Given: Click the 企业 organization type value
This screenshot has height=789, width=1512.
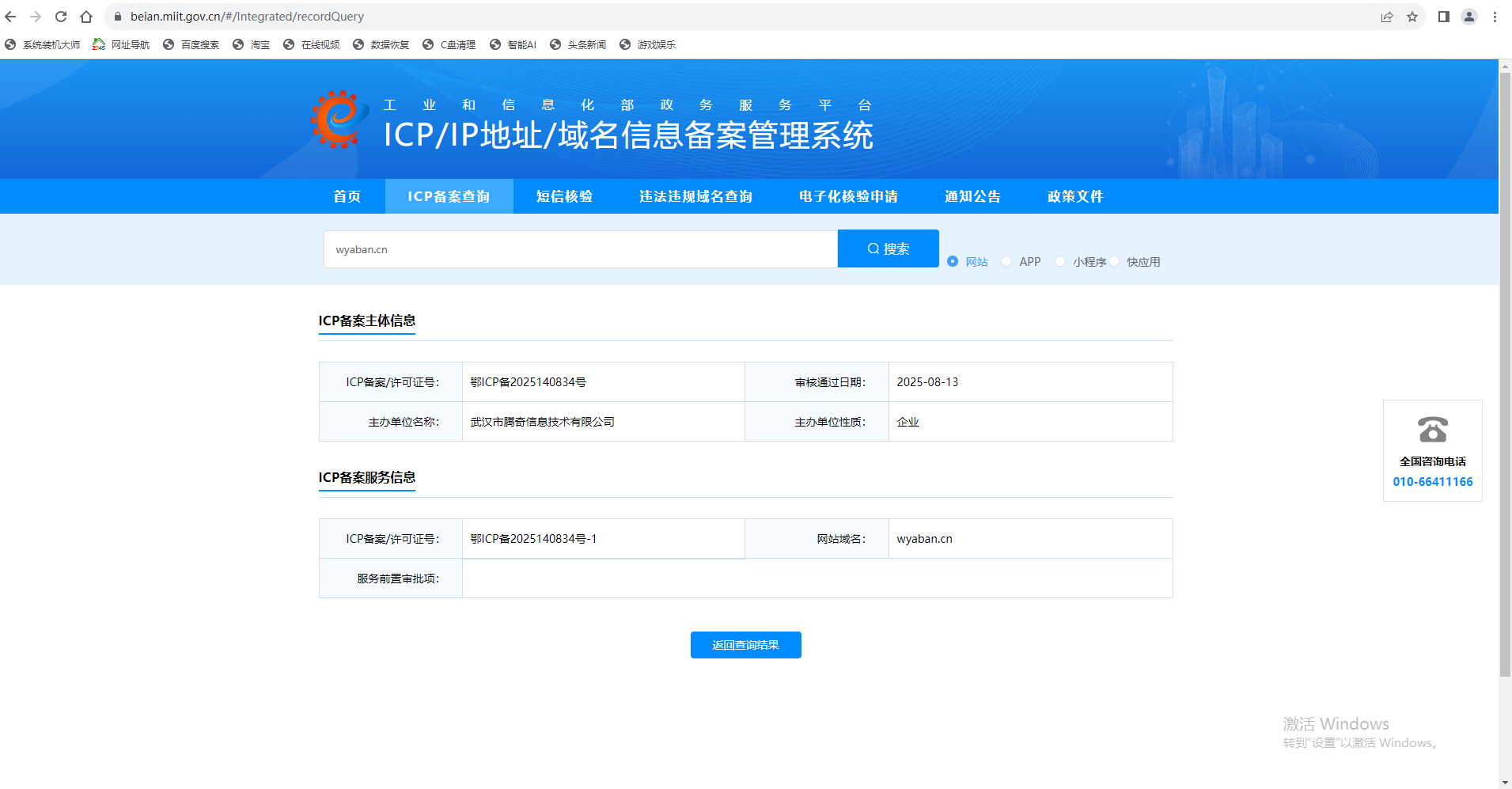Looking at the screenshot, I should point(908,422).
